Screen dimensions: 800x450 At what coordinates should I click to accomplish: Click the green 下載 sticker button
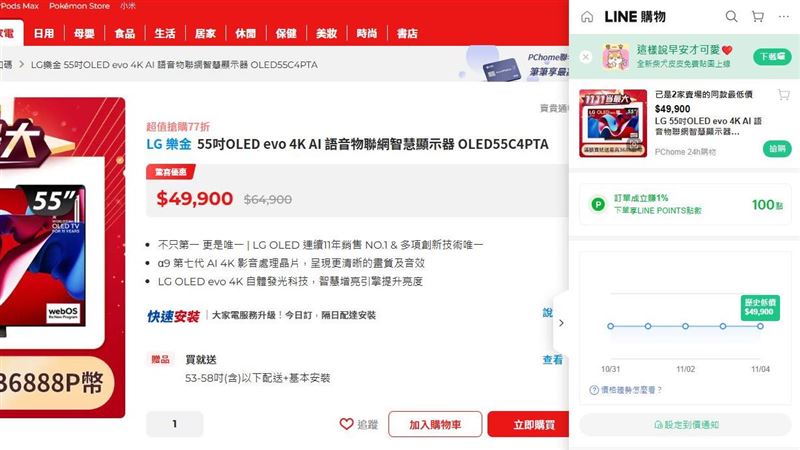772,57
